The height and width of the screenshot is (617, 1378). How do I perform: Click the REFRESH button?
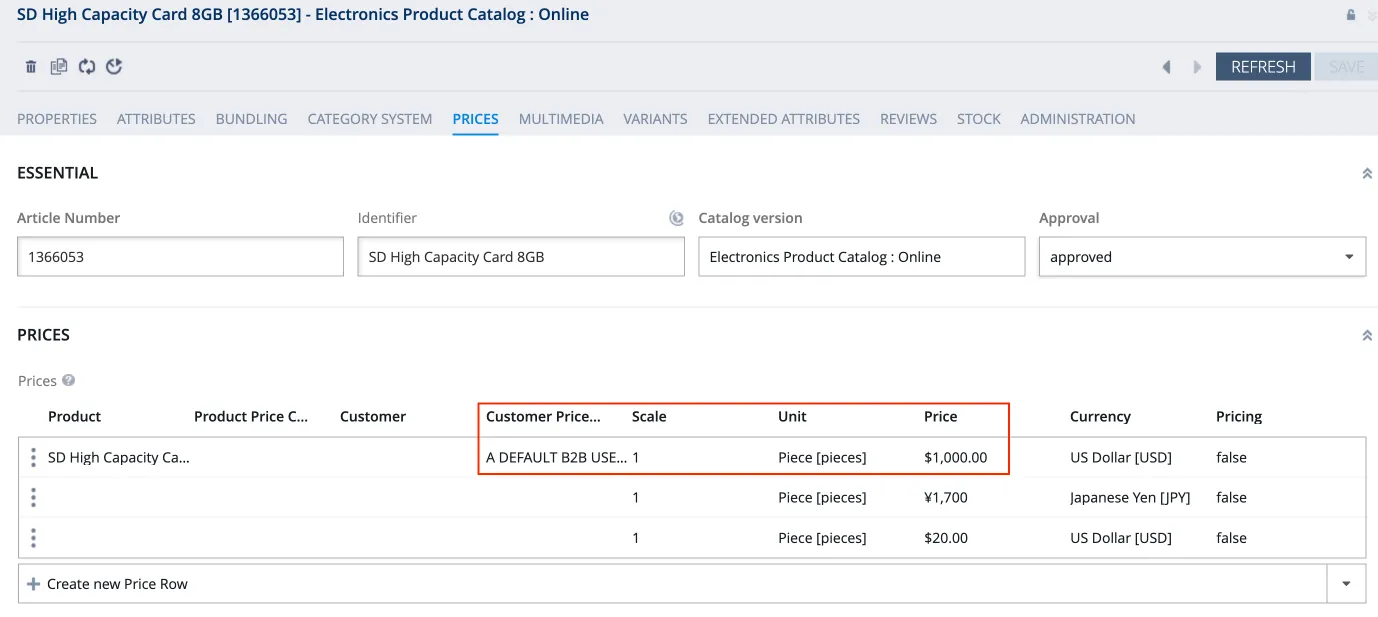[1263, 67]
